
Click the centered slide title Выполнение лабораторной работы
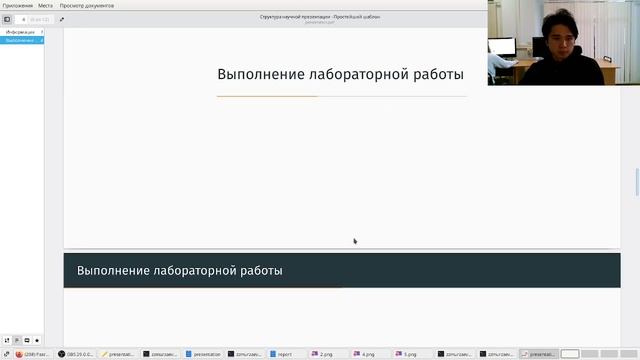(x=340, y=74)
